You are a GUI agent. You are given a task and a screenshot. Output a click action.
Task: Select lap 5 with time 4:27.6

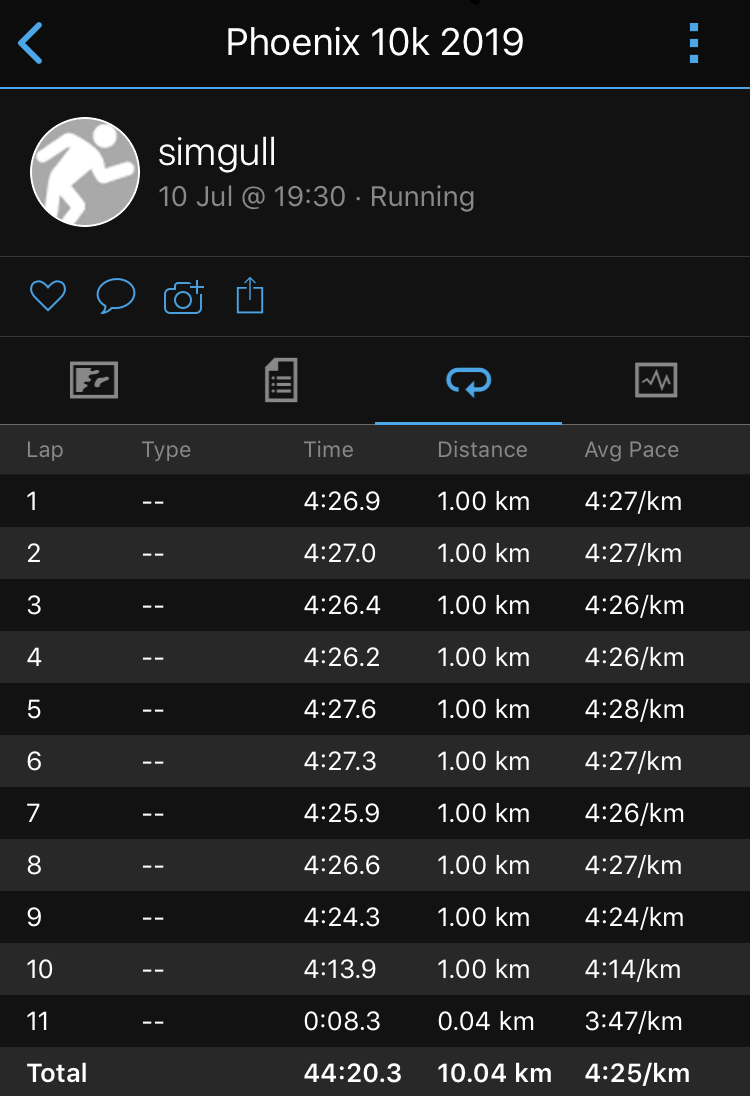pos(375,709)
